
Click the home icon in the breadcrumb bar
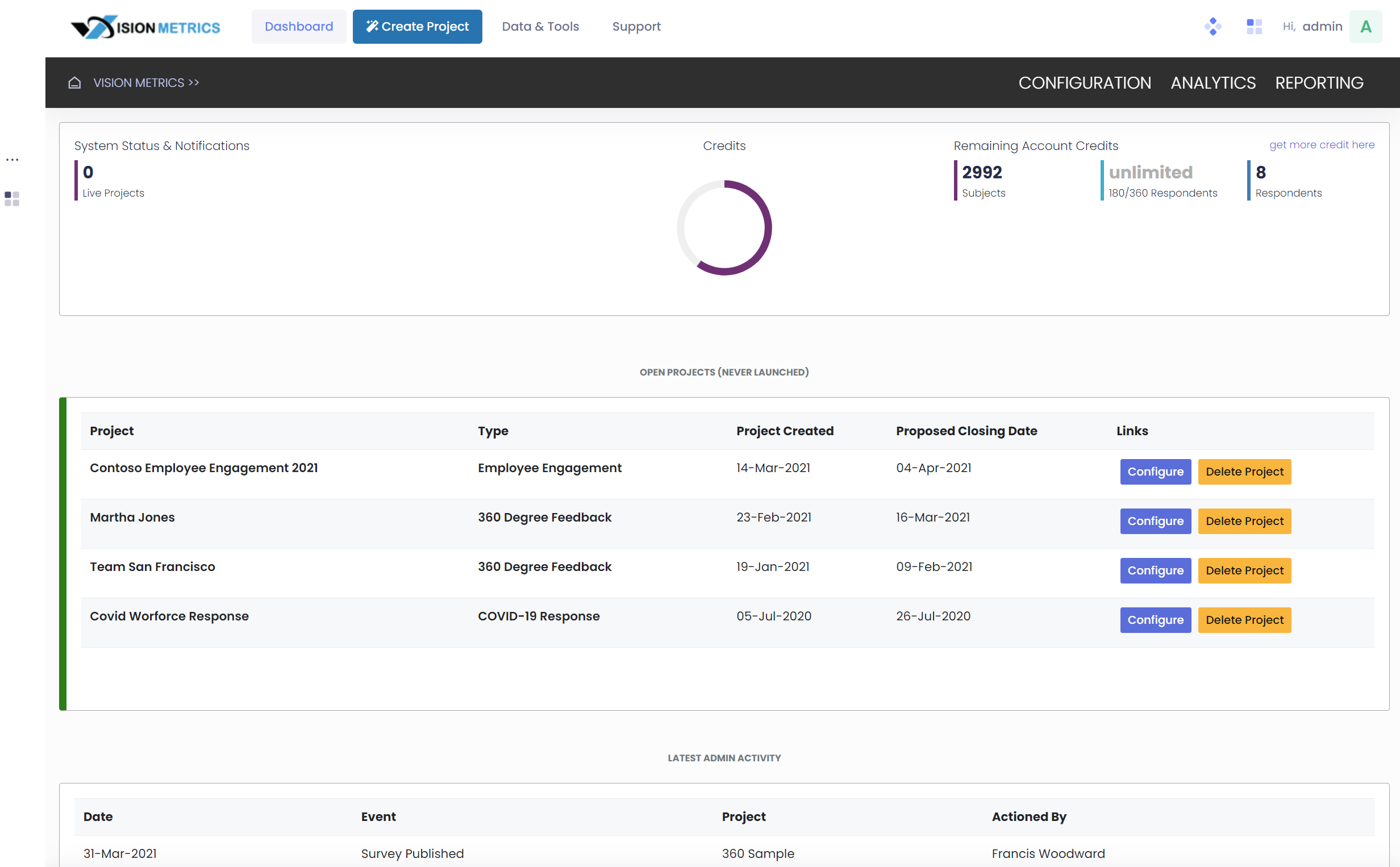pyautogui.click(x=75, y=82)
